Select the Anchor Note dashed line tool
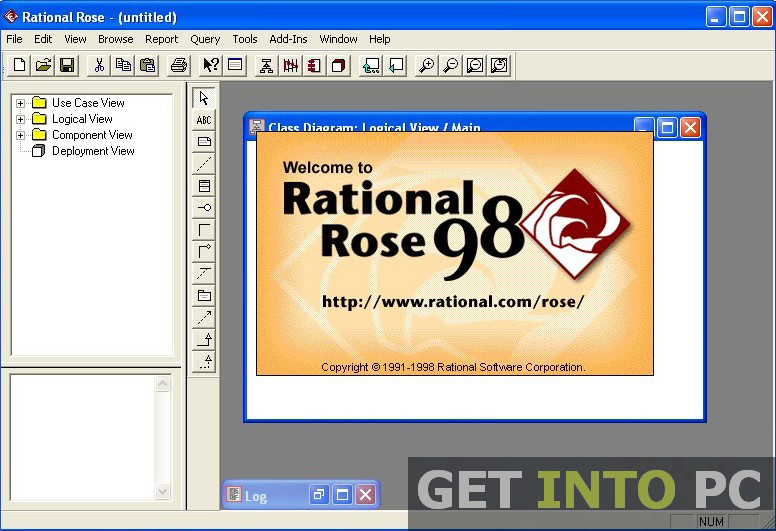The height and width of the screenshot is (531, 776). [204, 164]
